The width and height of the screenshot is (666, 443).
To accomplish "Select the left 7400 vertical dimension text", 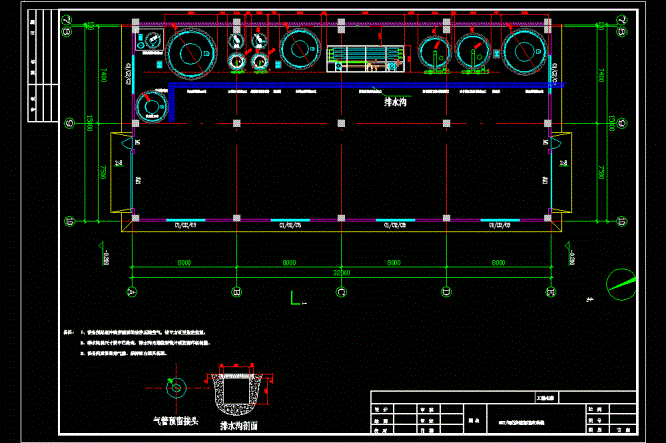I will tap(104, 75).
